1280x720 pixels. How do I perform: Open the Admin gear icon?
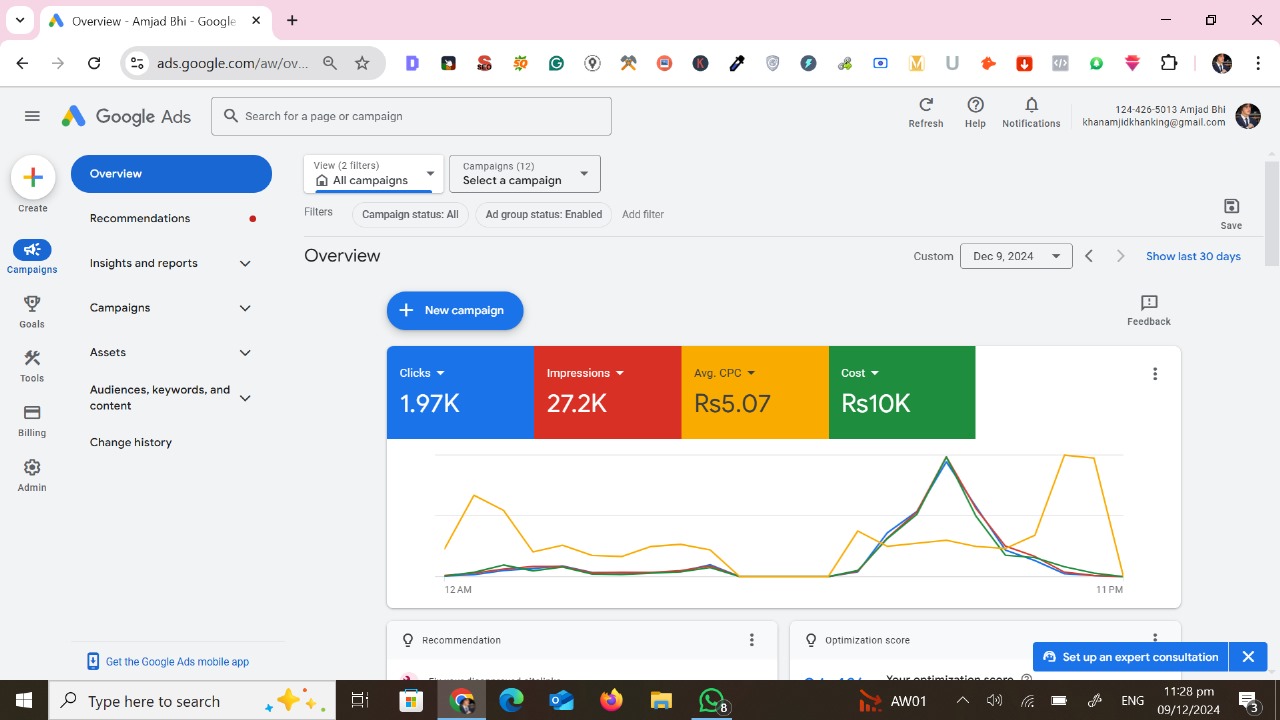32,469
